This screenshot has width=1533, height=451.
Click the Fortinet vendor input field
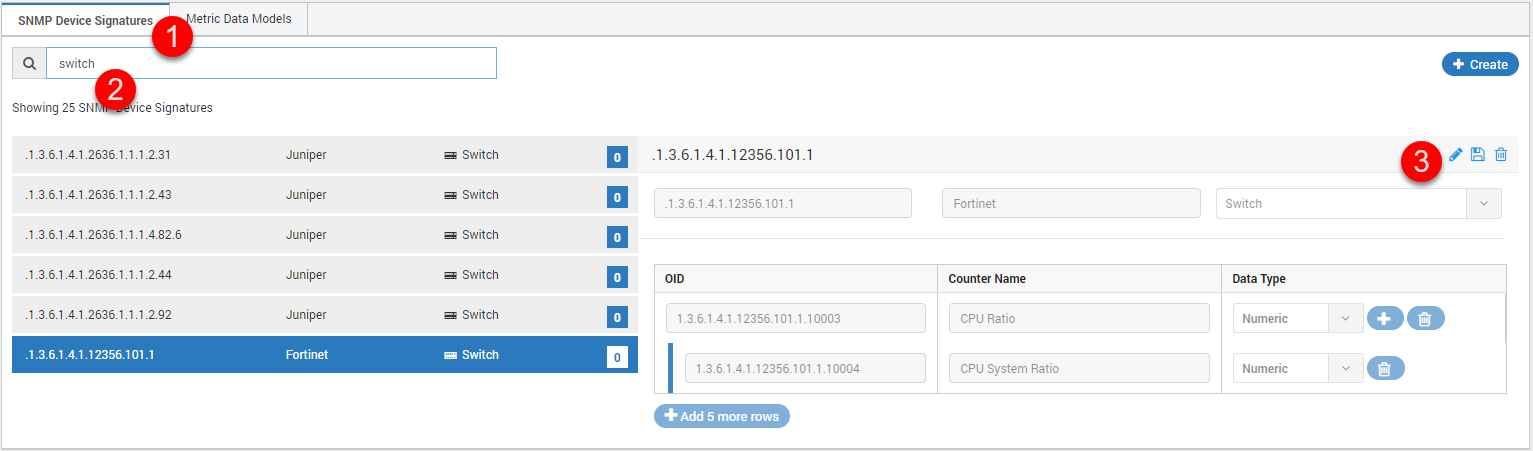coord(1071,203)
